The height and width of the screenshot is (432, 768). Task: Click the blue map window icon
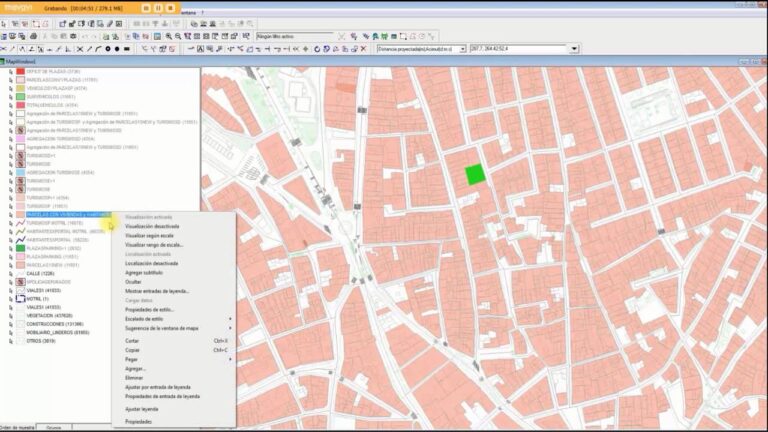[x=157, y=36]
